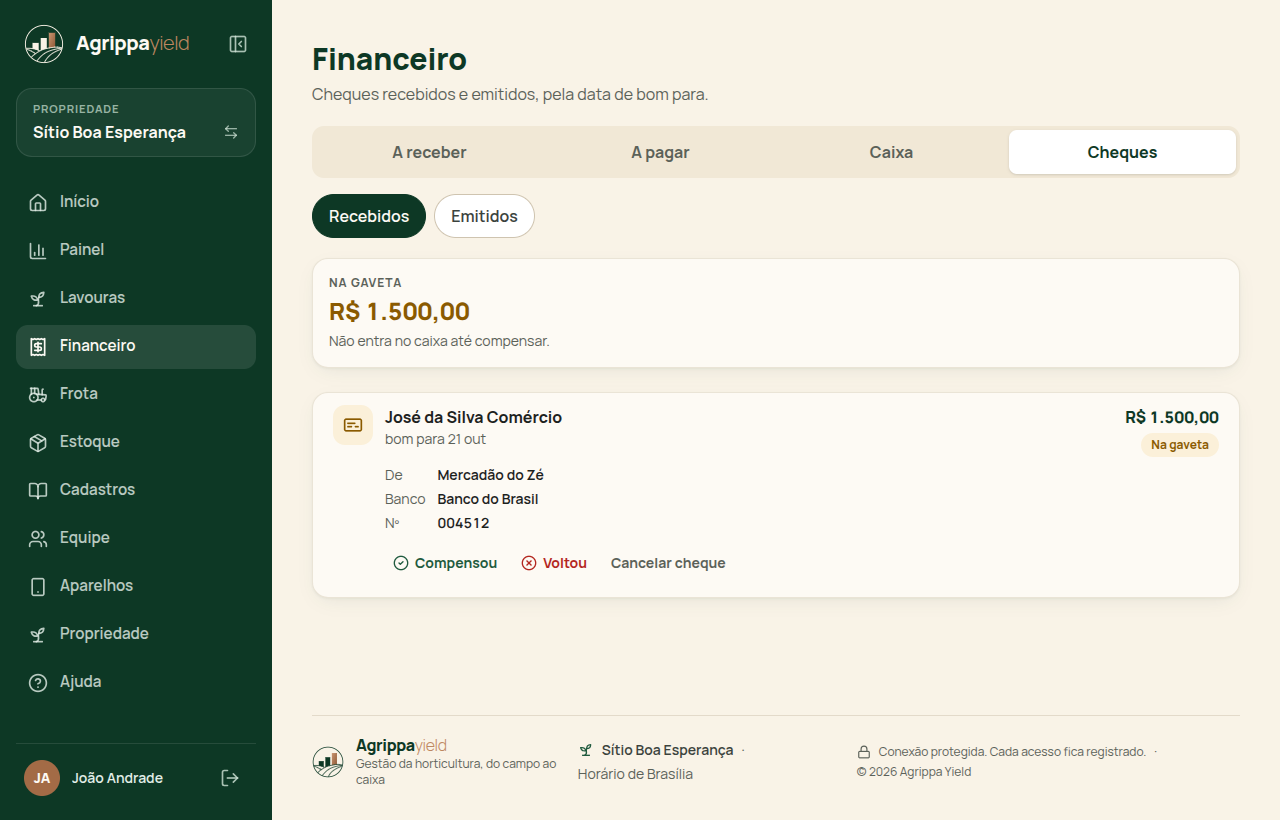1280x820 pixels.
Task: Click the cheque card icon beside José da Silva
Action: point(353,425)
